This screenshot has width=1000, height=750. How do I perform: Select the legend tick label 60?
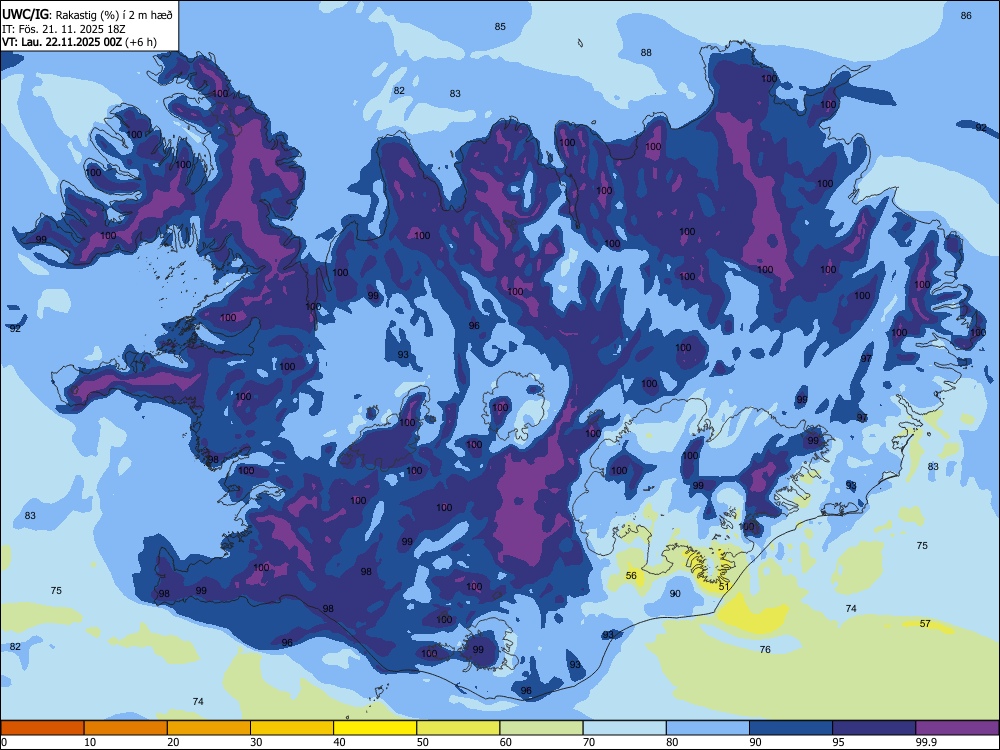point(506,742)
